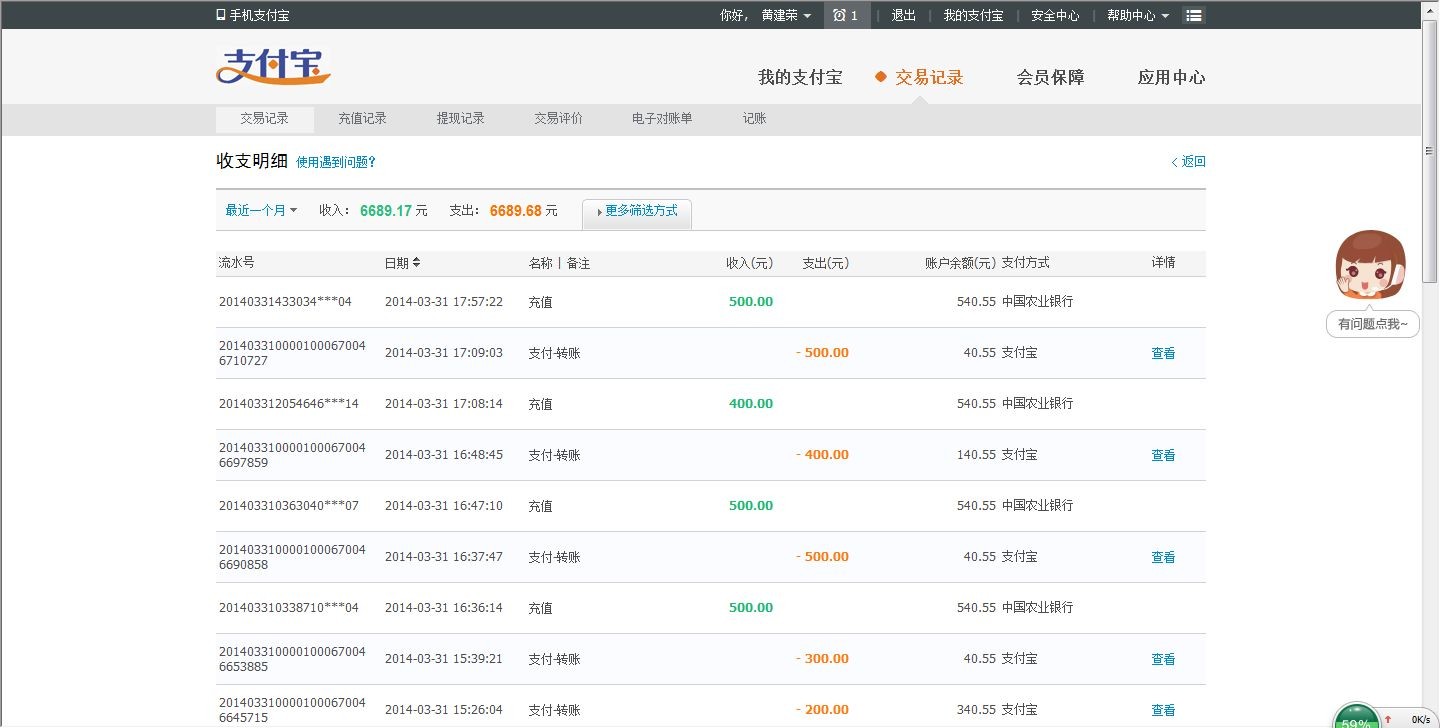The image size is (1440, 728).
Task: Sort by the 日期 column arrows
Action: pyautogui.click(x=416, y=262)
